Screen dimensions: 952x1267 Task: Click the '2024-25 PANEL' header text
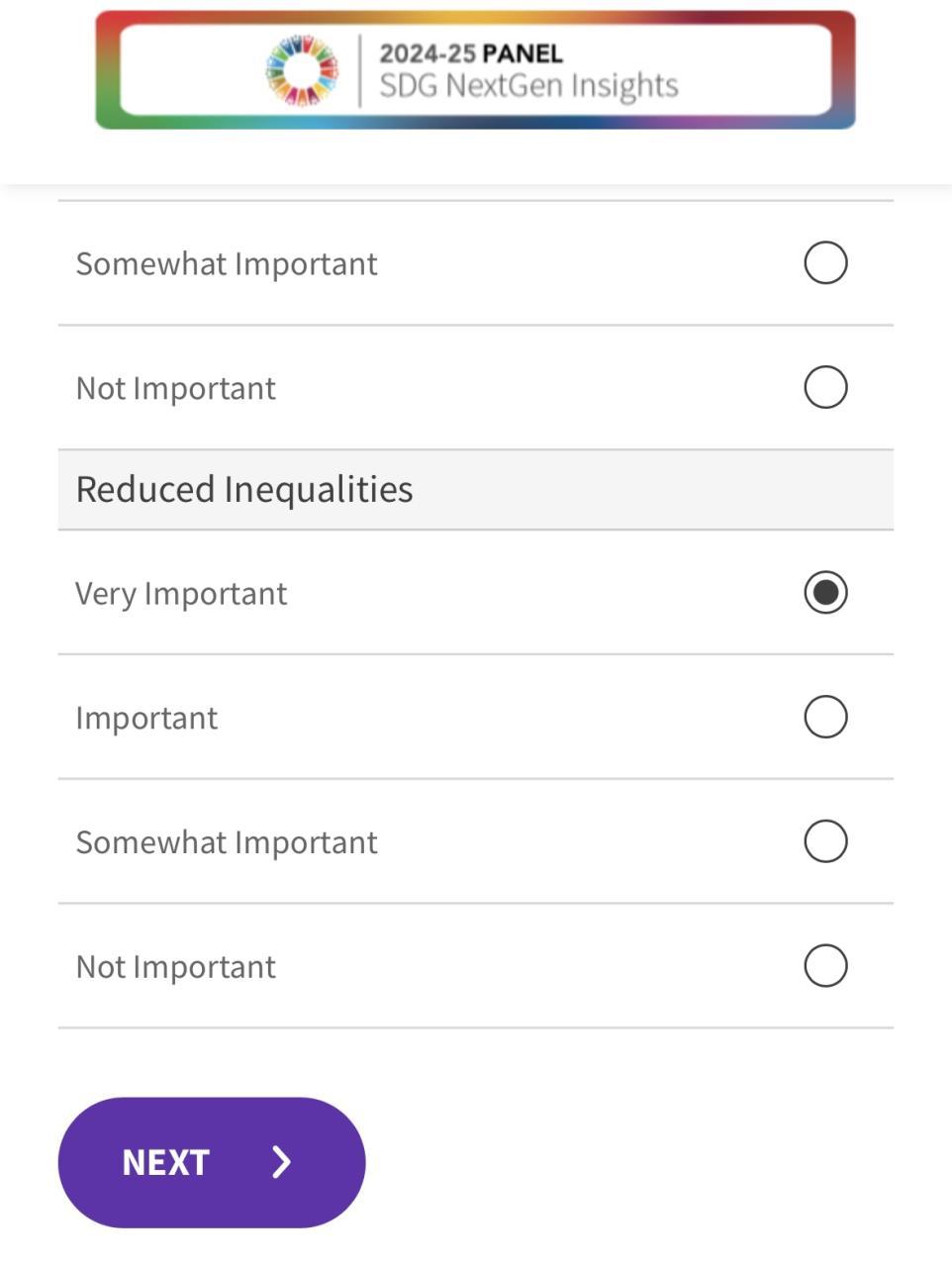pos(471,53)
